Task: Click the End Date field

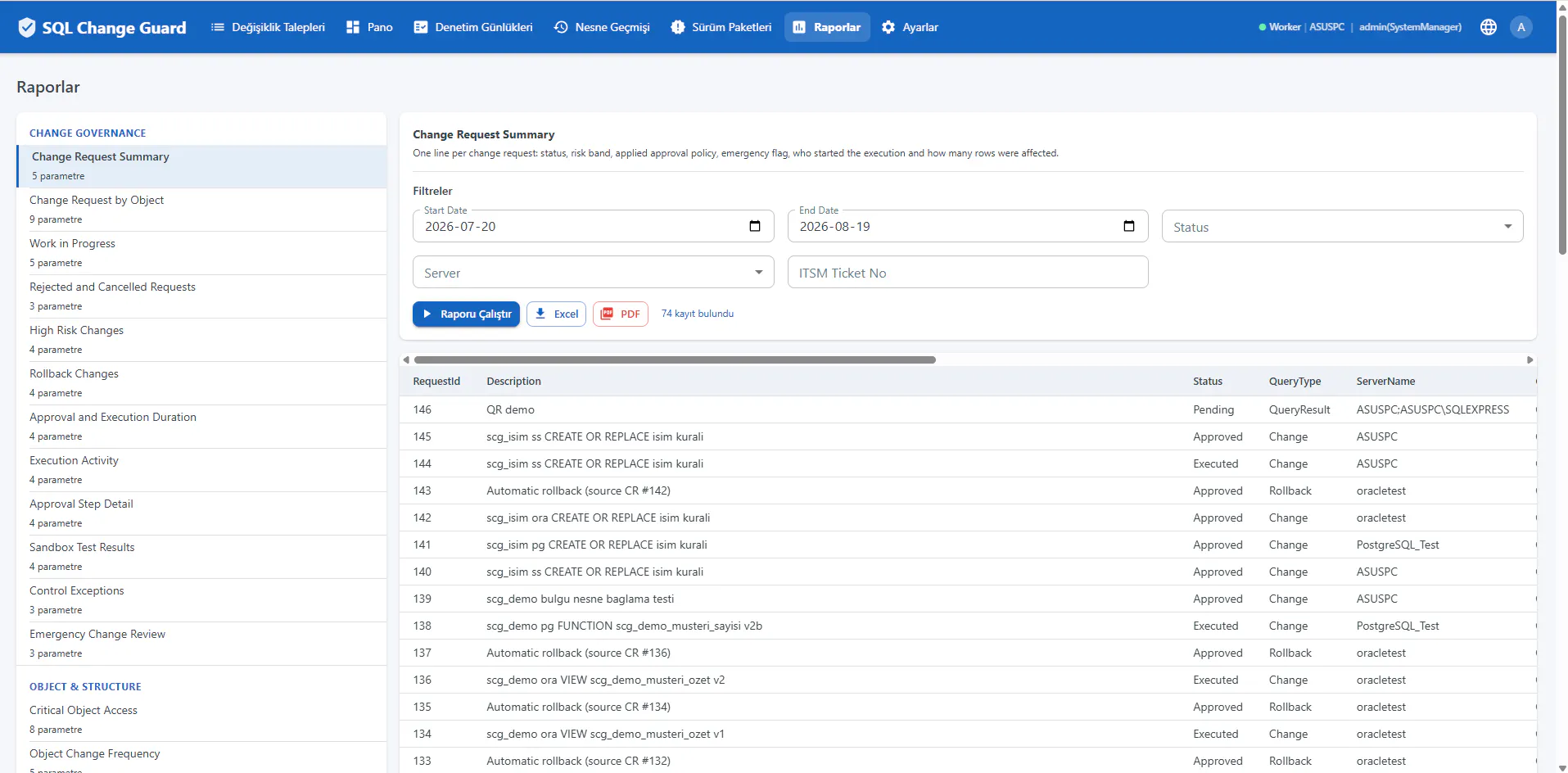Action: click(x=968, y=226)
